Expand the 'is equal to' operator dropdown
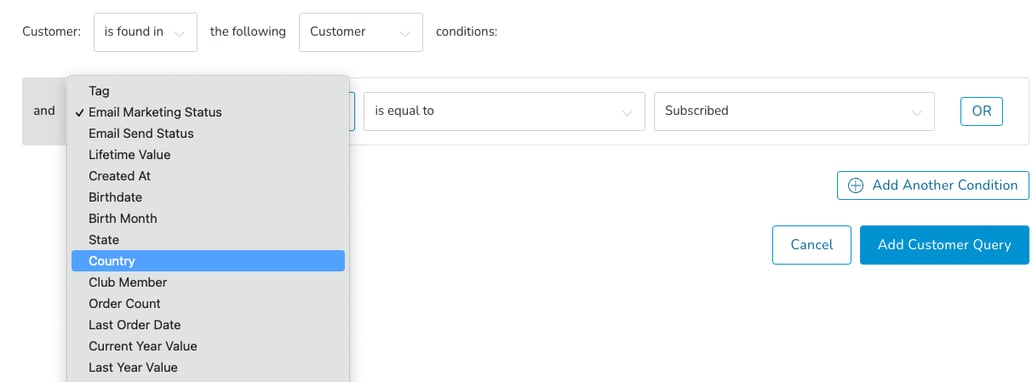Image resolution: width=1032 pixels, height=382 pixels. coord(504,111)
